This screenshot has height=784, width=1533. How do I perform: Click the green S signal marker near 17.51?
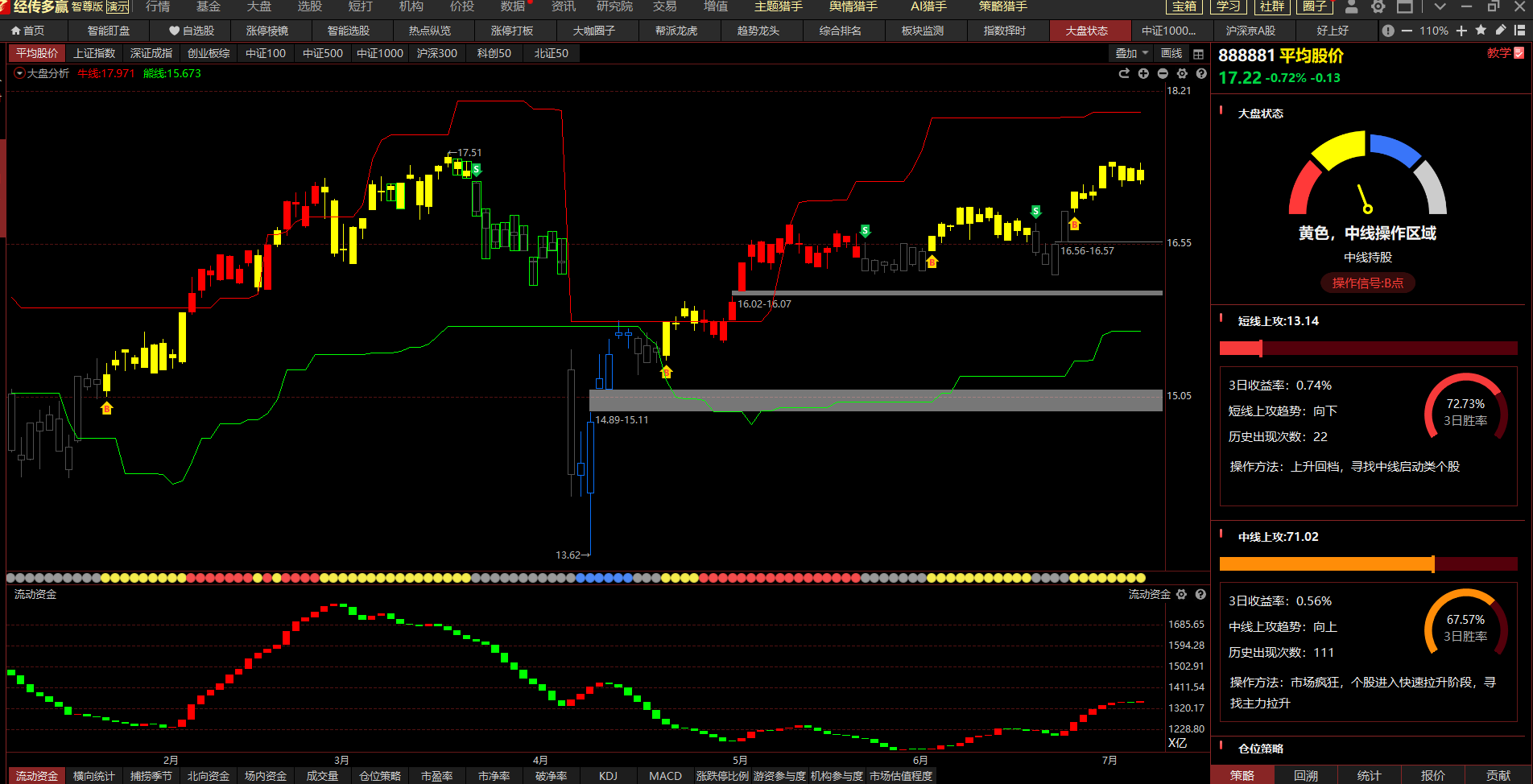coord(477,170)
